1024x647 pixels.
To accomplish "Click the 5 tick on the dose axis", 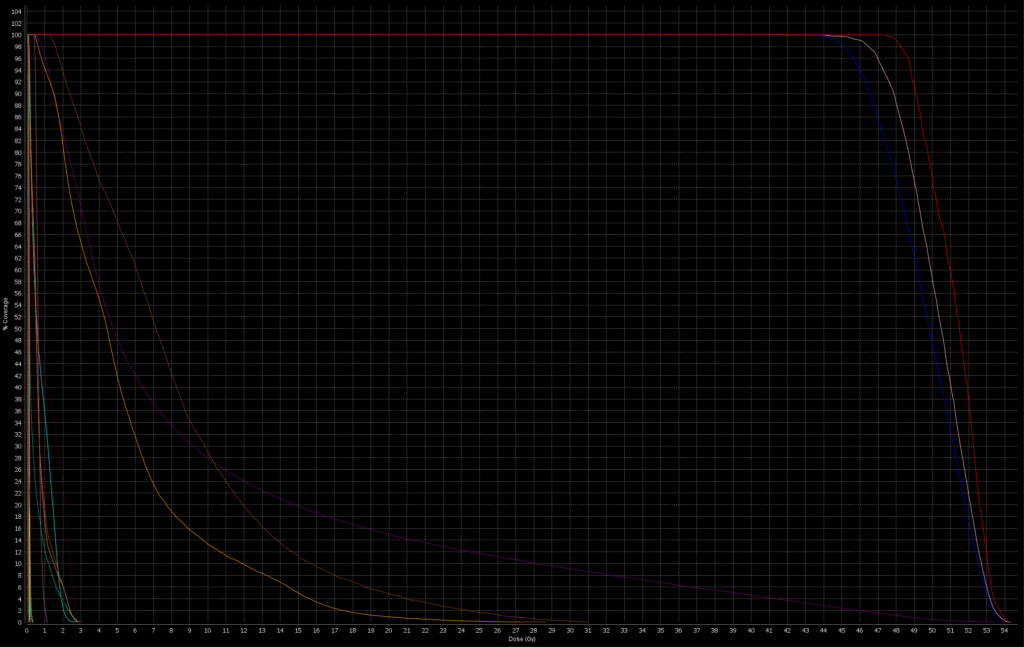I will coord(117,630).
